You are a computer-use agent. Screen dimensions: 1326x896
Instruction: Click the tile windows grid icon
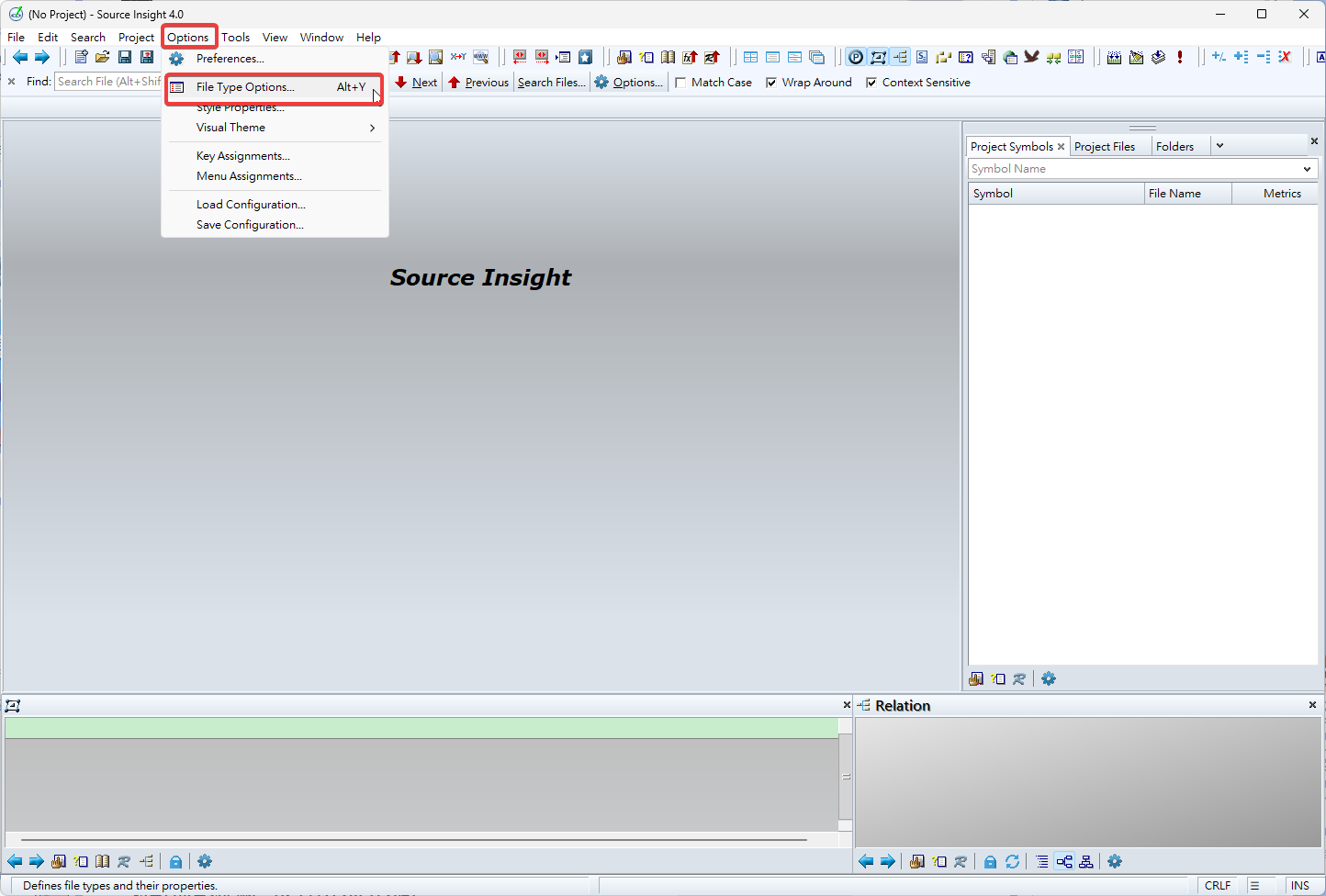(750, 57)
